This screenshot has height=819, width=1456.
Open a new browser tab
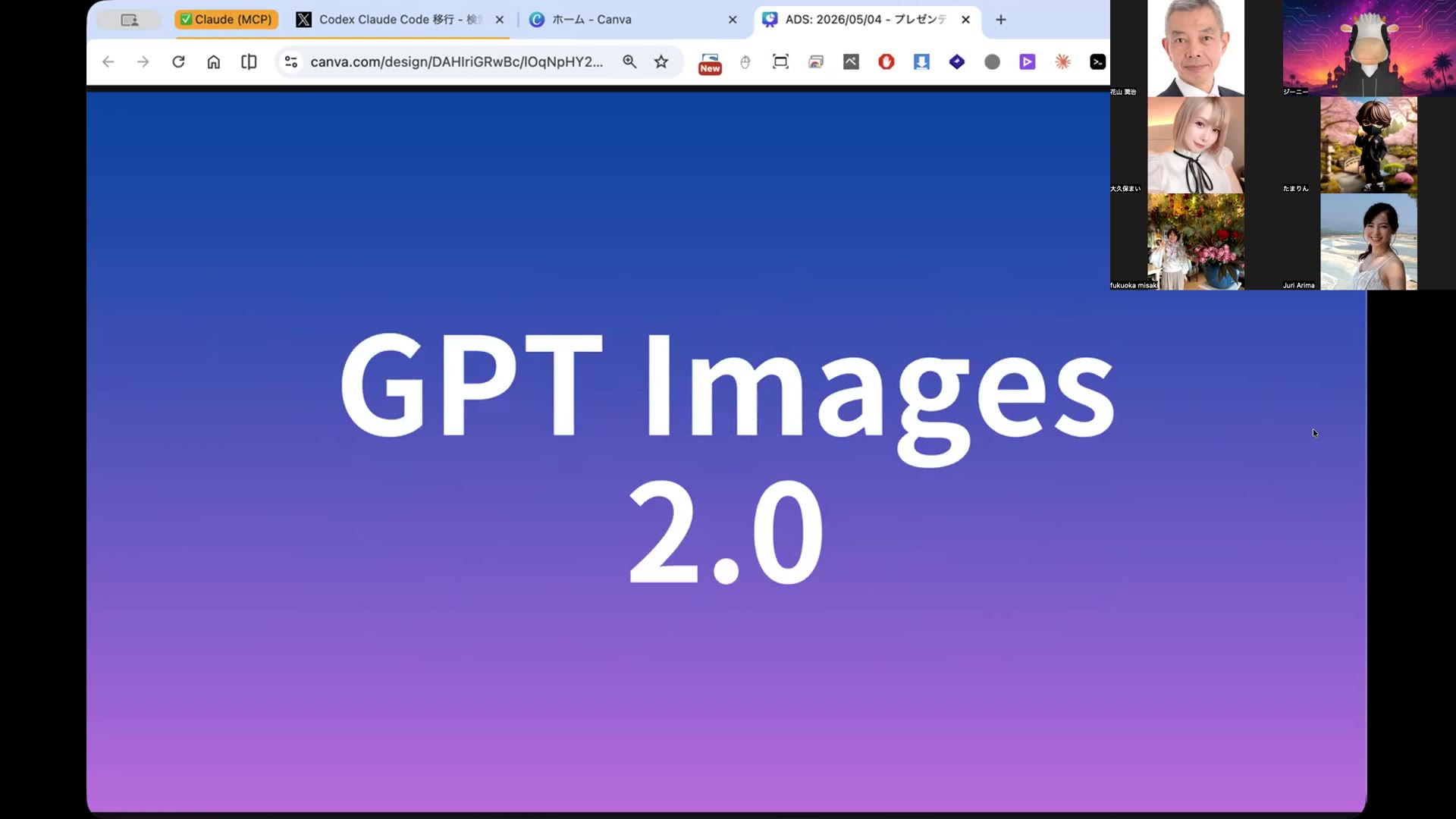pos(1001,20)
